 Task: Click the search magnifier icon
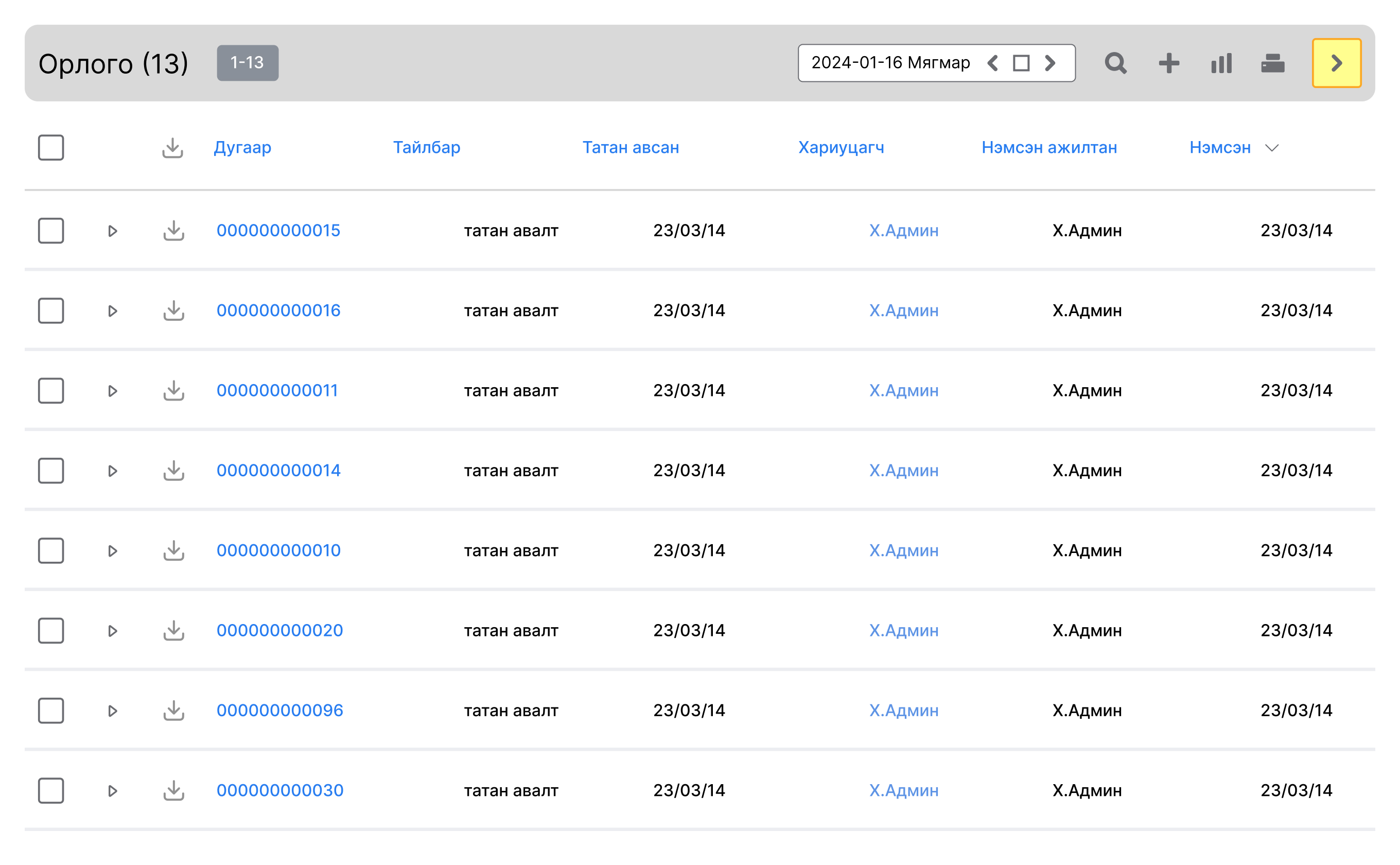1115,63
